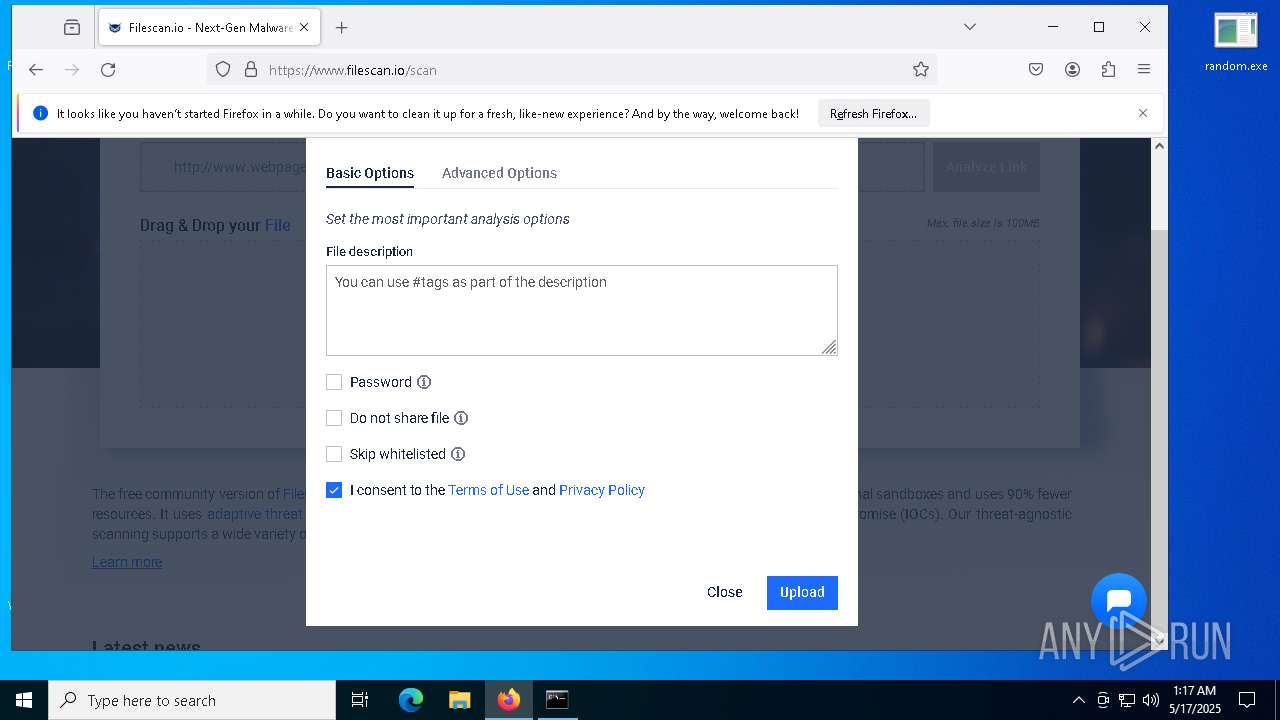
Task: Open random.exe desktop icon
Action: (x=1236, y=43)
